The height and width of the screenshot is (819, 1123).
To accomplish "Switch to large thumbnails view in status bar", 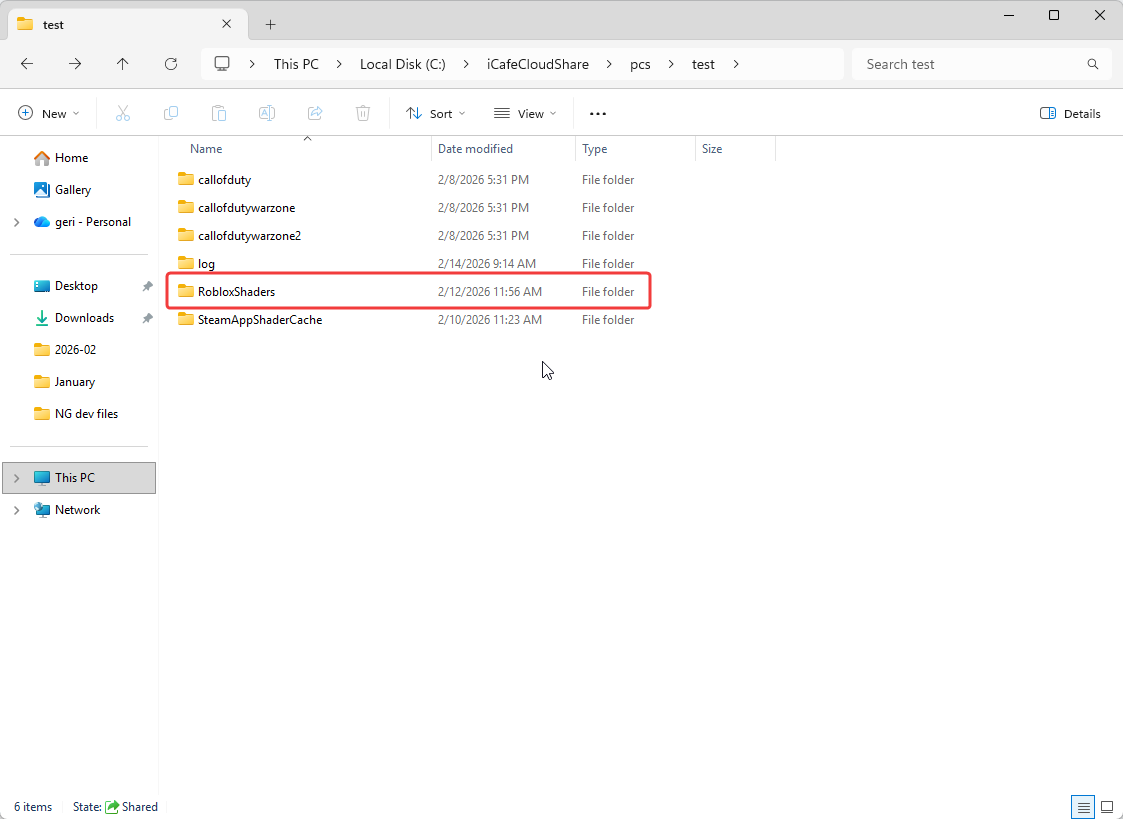I will coord(1107,807).
